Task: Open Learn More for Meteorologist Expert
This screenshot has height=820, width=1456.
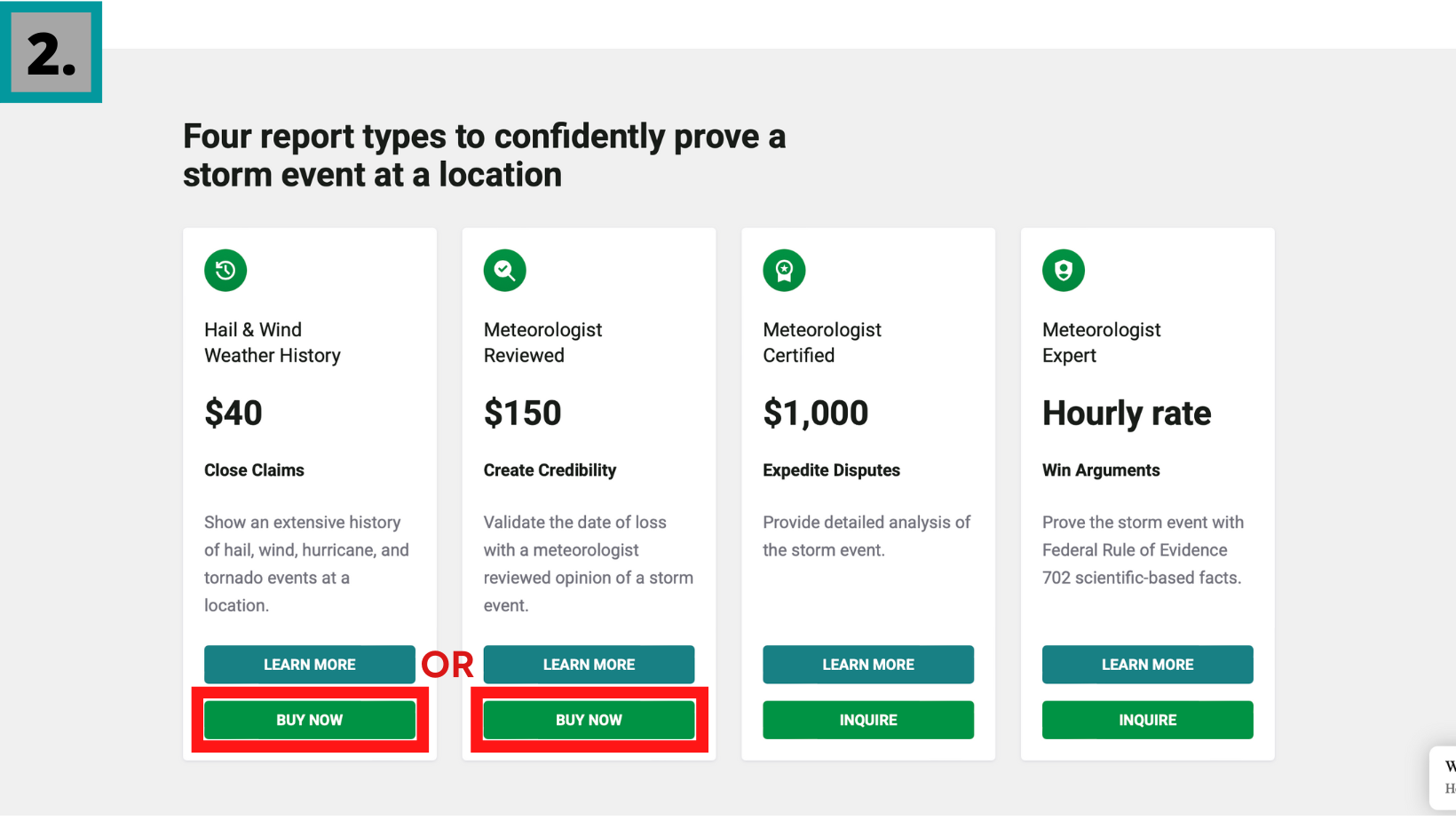Action: tap(1148, 665)
